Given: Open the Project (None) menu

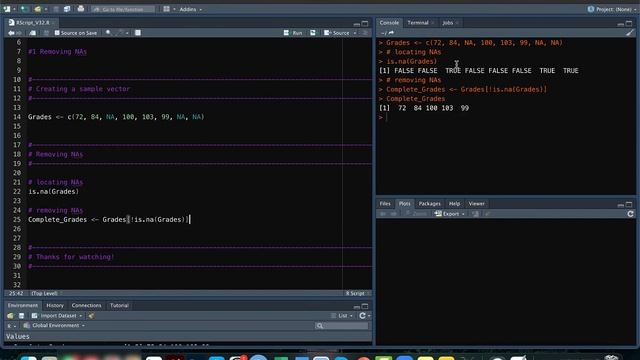Looking at the screenshot, I should (x=611, y=9).
